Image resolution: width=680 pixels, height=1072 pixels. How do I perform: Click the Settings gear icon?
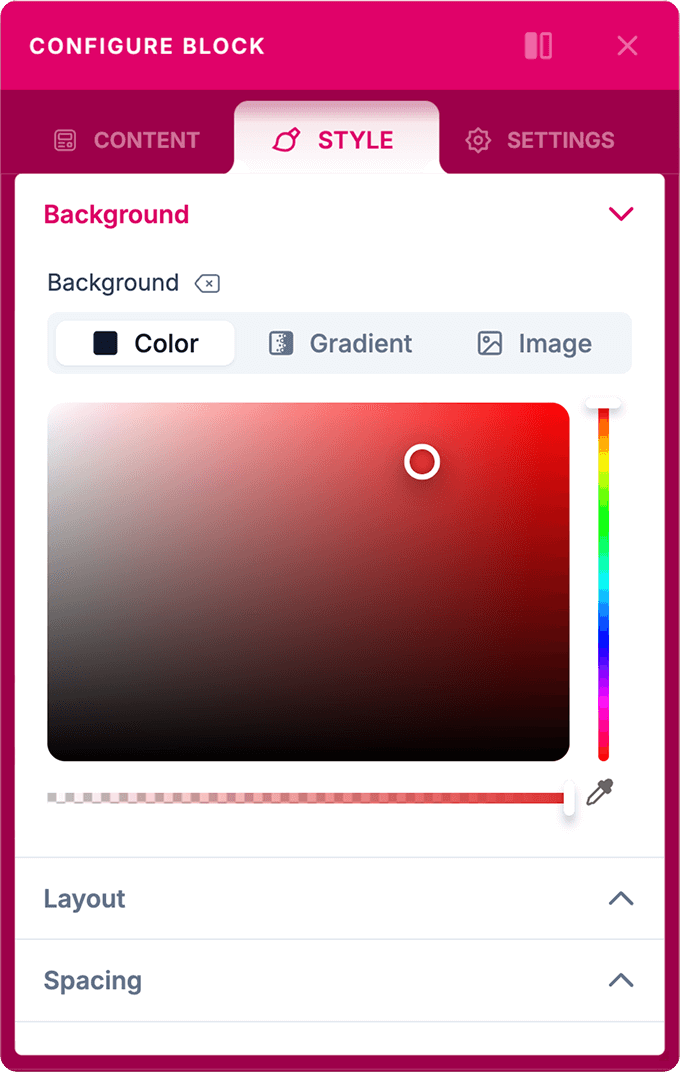point(479,140)
